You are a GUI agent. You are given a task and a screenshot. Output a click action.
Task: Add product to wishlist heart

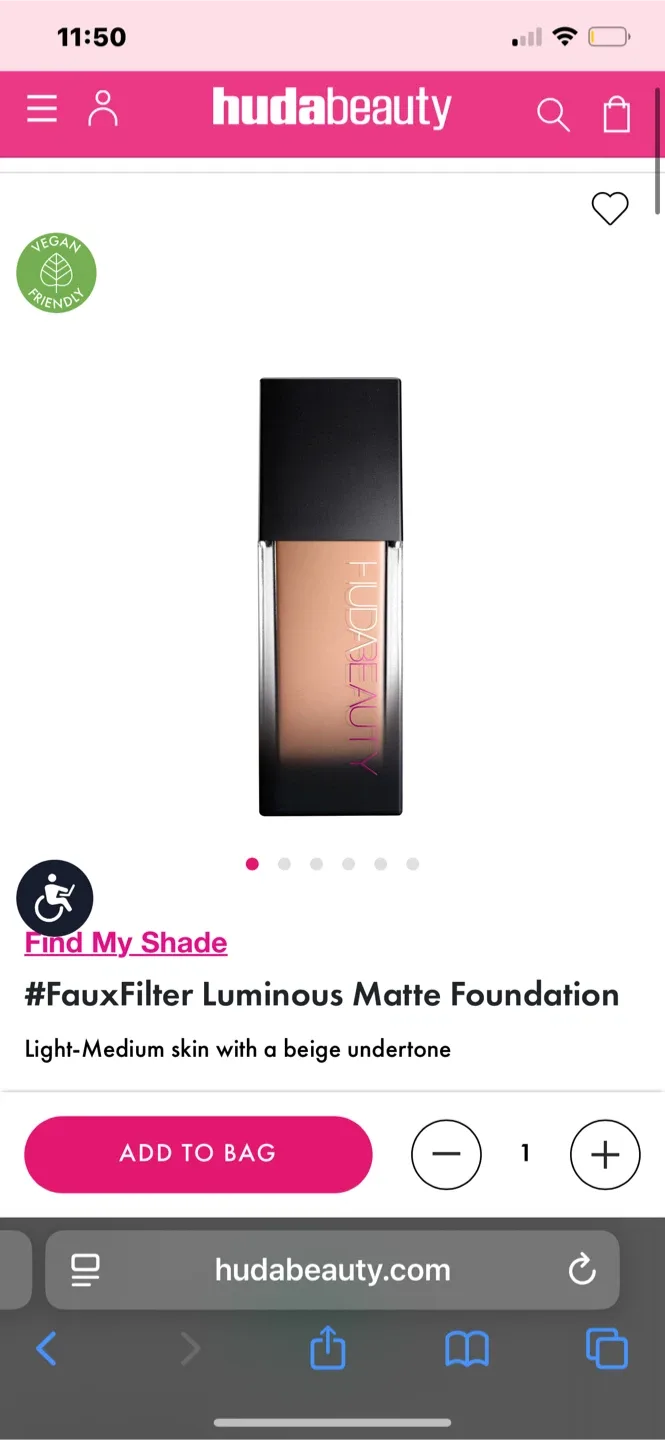610,208
